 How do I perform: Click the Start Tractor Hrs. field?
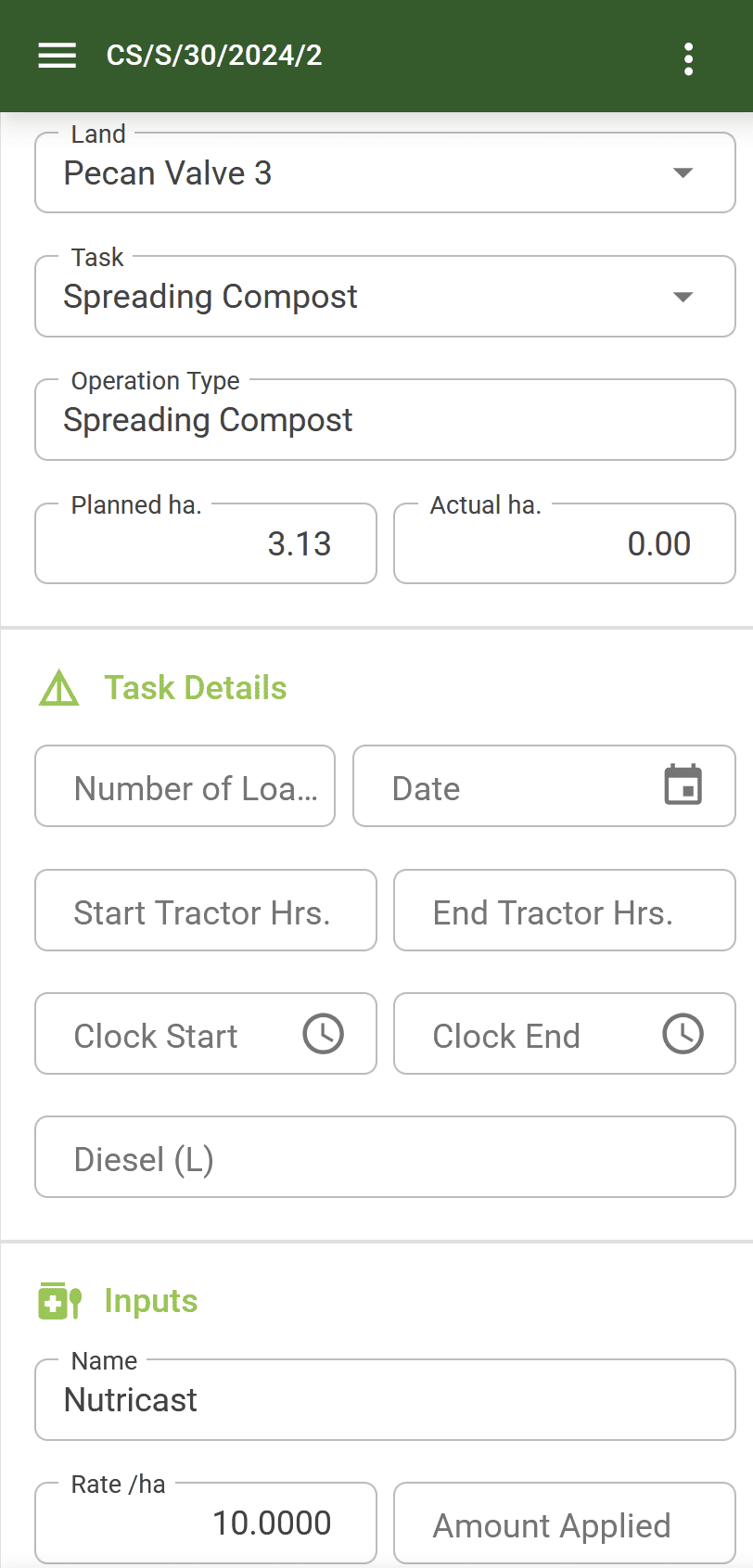206,911
